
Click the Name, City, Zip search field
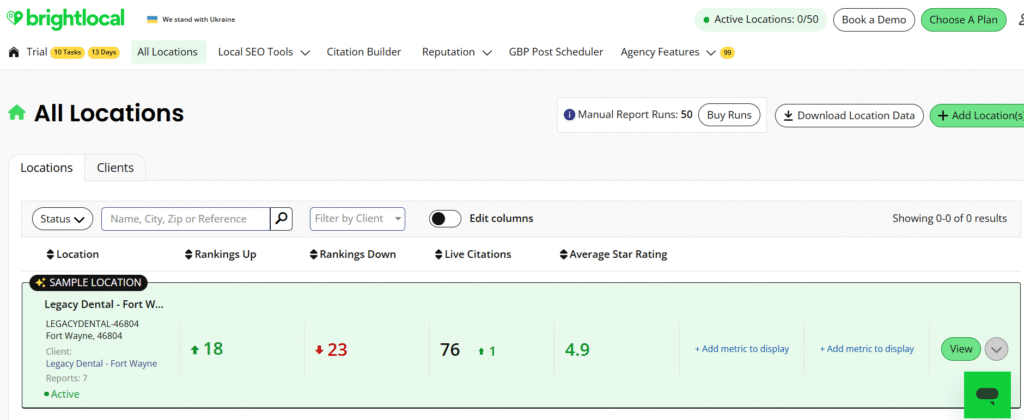[x=186, y=219]
